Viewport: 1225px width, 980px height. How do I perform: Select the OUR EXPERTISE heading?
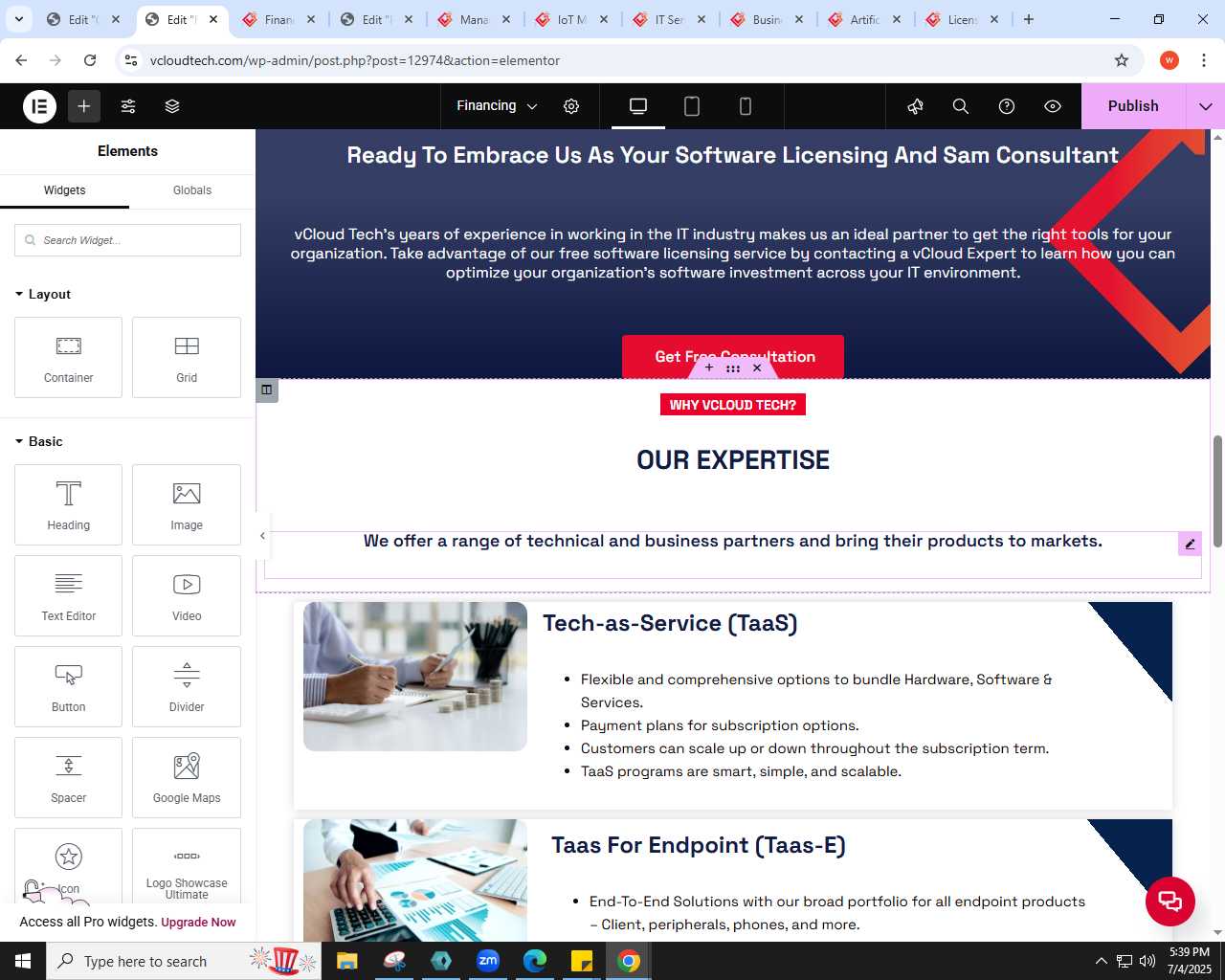[733, 460]
